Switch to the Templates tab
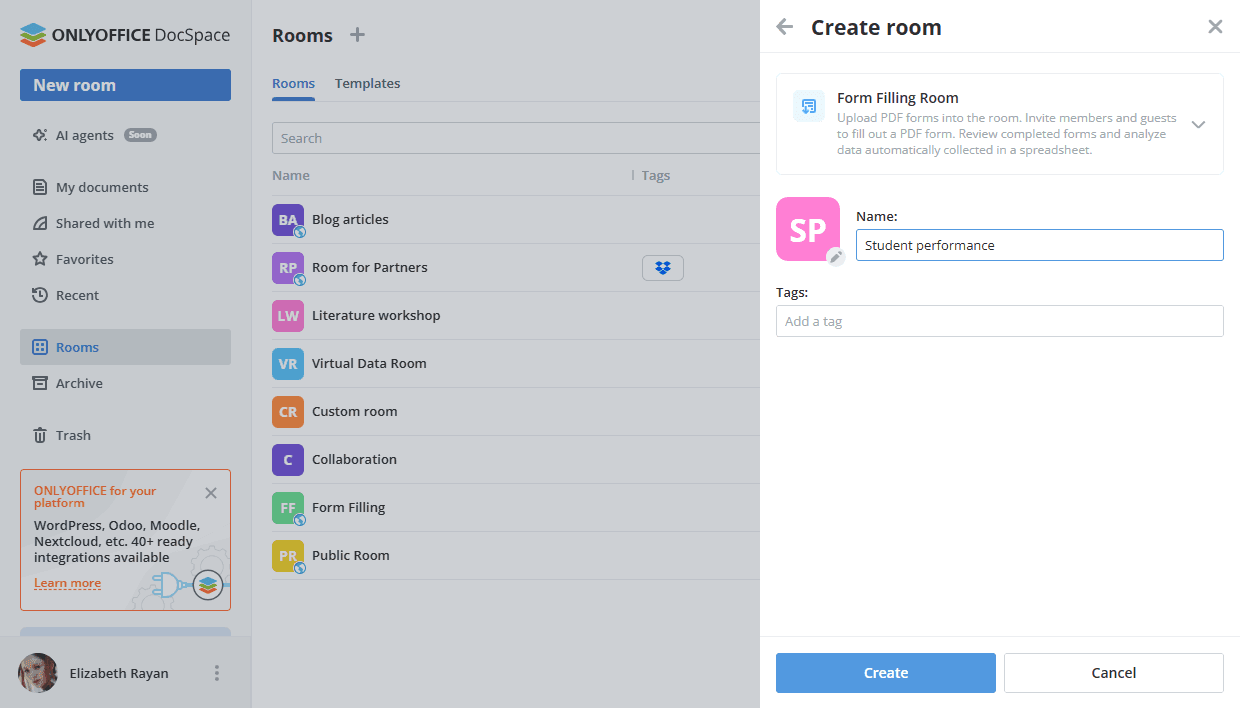The image size is (1240, 708). click(x=367, y=84)
